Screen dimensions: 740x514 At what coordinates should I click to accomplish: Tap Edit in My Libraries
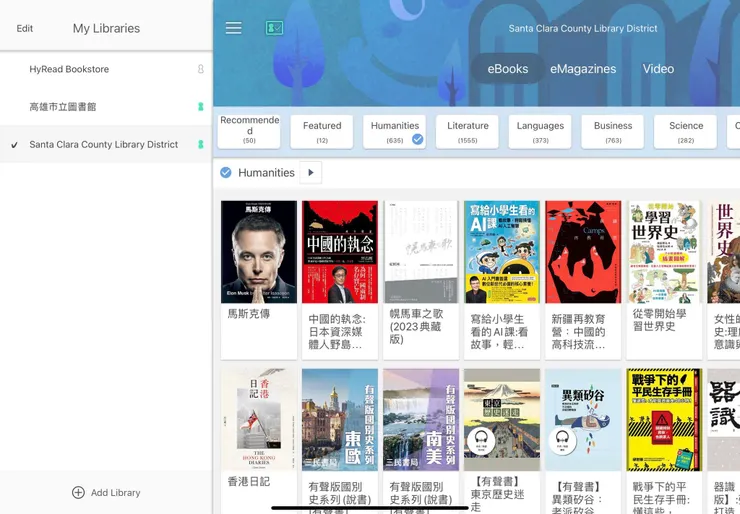(25, 28)
